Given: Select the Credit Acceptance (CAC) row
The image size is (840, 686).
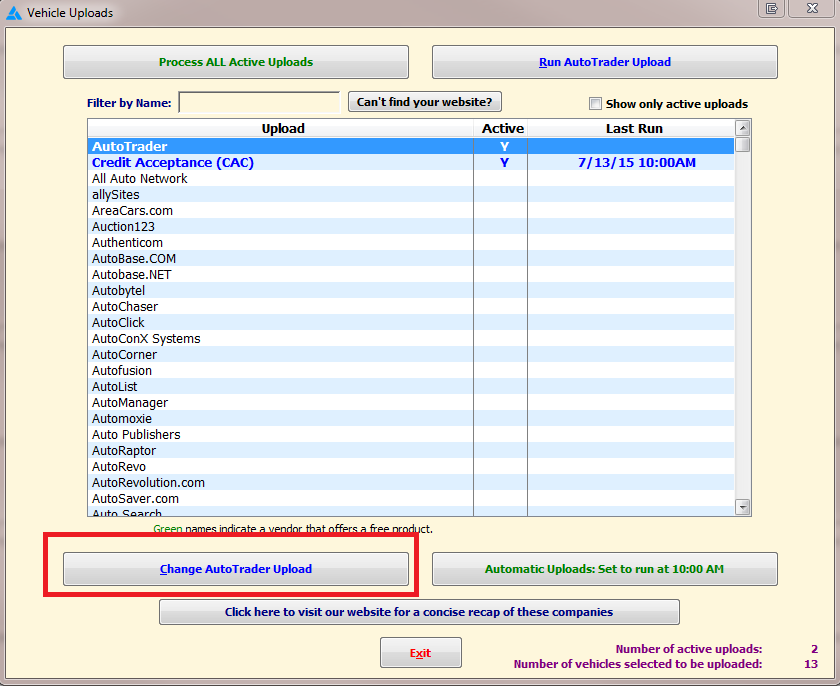Looking at the screenshot, I should click(411, 162).
